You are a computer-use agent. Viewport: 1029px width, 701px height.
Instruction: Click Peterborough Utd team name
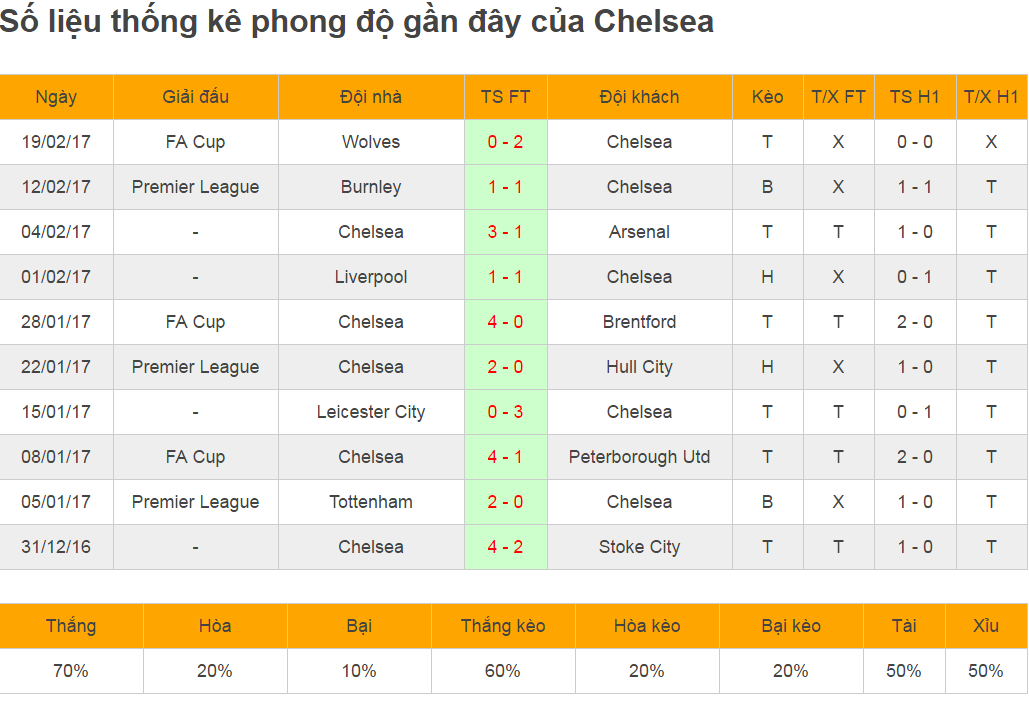coord(639,457)
